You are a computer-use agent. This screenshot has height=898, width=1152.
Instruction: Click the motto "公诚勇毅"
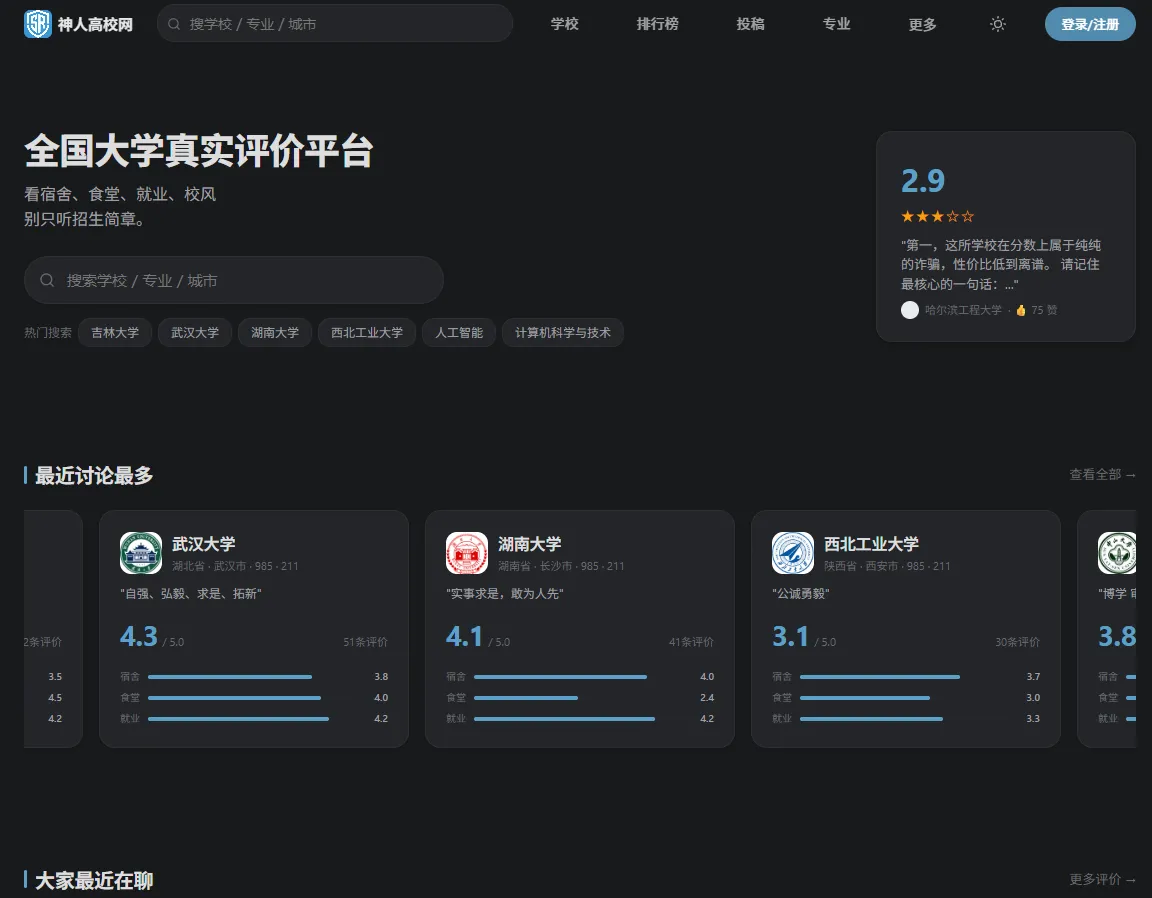(801, 593)
